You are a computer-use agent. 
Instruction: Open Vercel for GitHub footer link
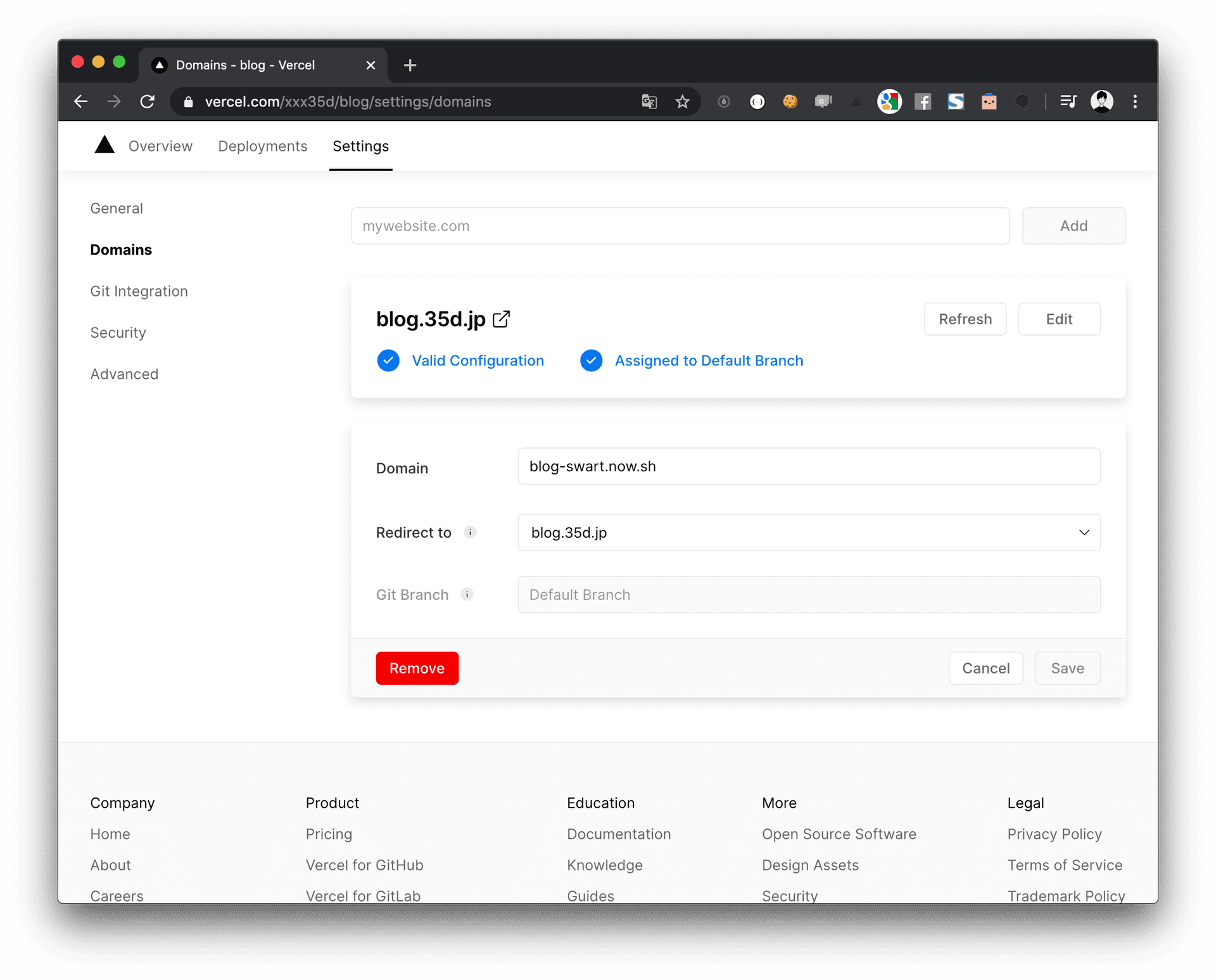(x=365, y=865)
